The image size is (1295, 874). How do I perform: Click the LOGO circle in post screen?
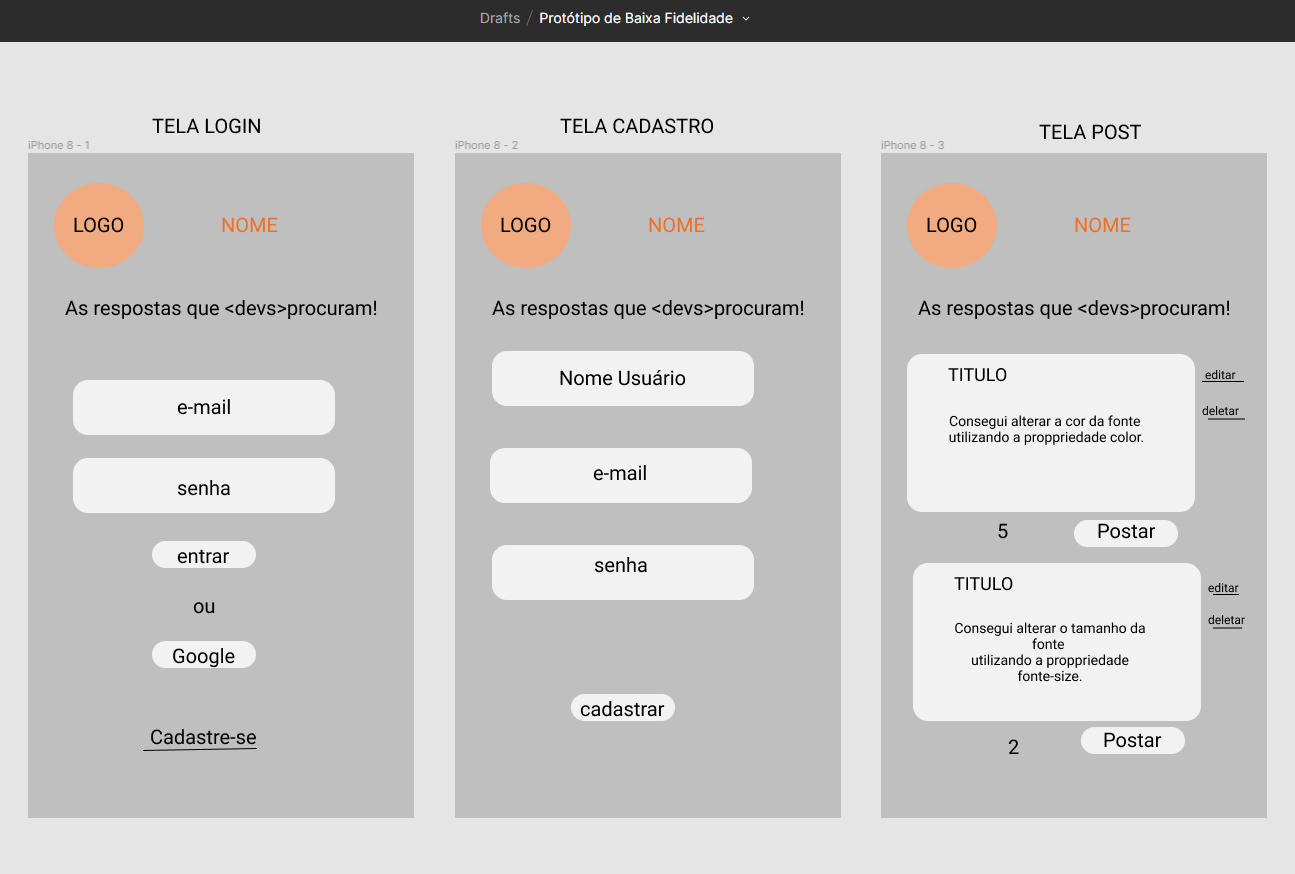(952, 226)
